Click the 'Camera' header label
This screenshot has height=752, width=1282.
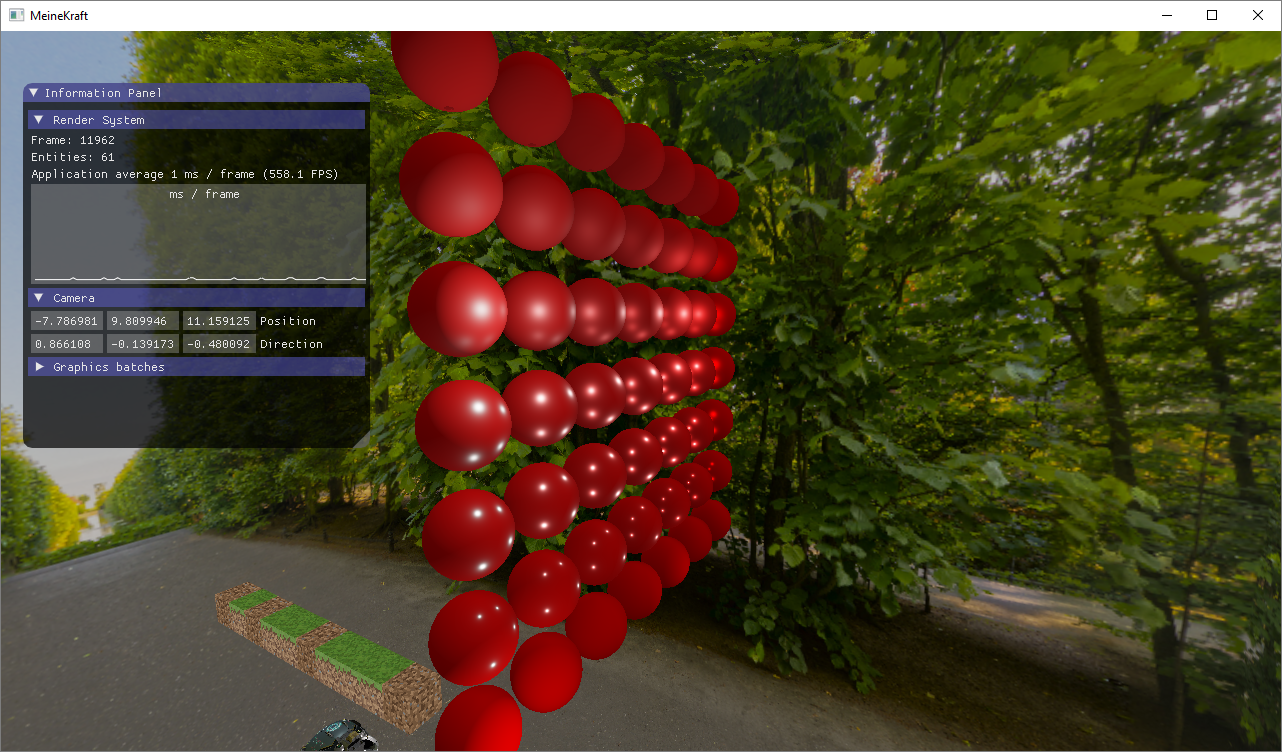click(74, 298)
